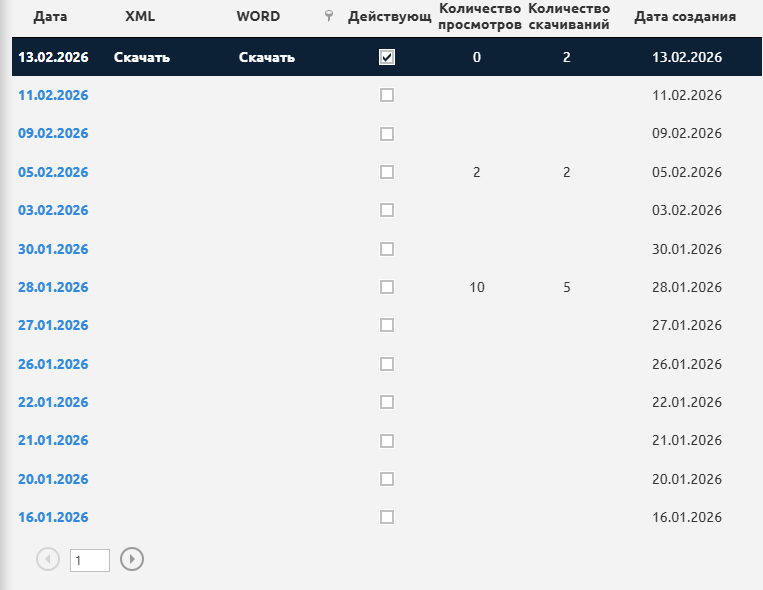Click the Действующ column header
Viewport: 763px width, 590px height.
click(x=390, y=17)
